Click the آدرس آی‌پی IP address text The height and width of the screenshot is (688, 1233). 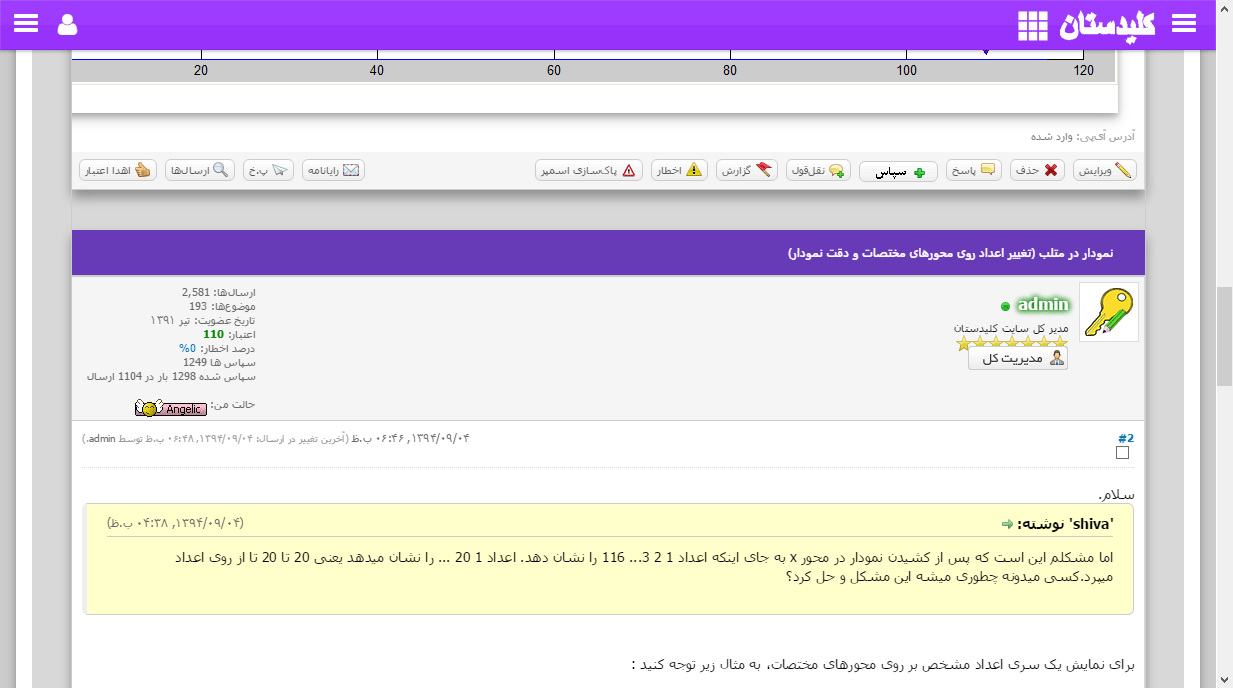(x=1083, y=136)
